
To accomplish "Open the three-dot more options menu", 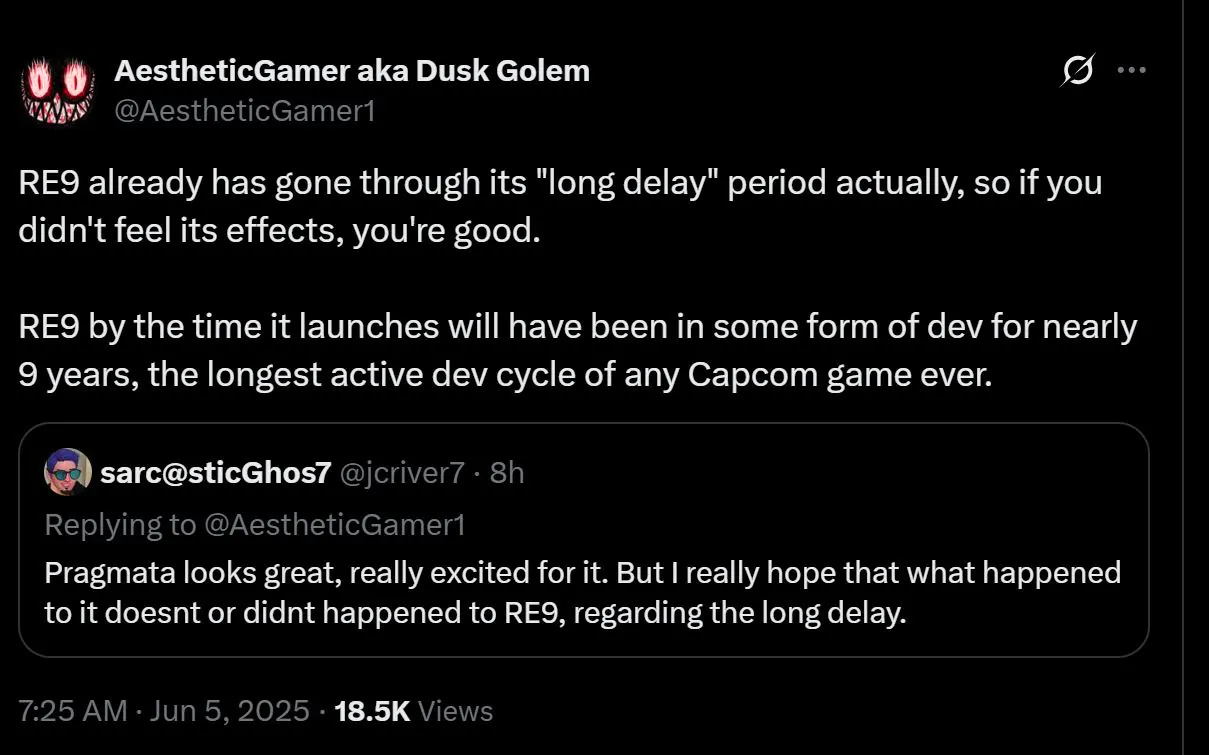I will pos(1131,71).
